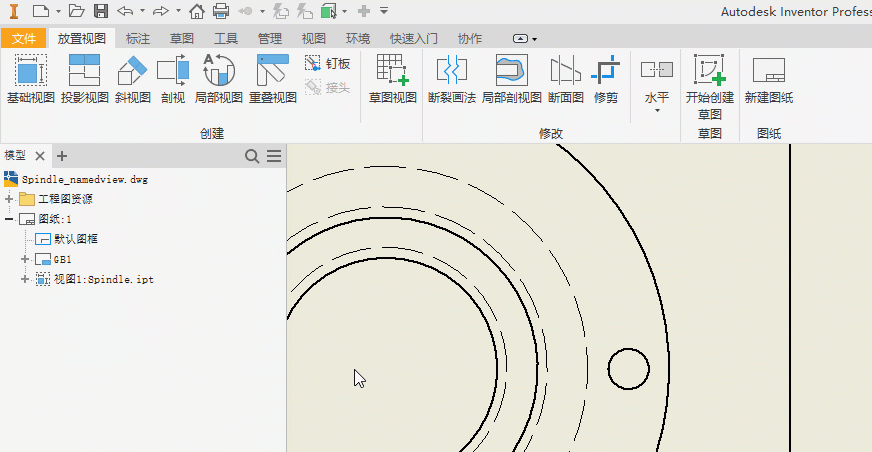Select 默认图框 in the model tree
Viewport: 872px width, 452px height.
pyautogui.click(x=75, y=239)
